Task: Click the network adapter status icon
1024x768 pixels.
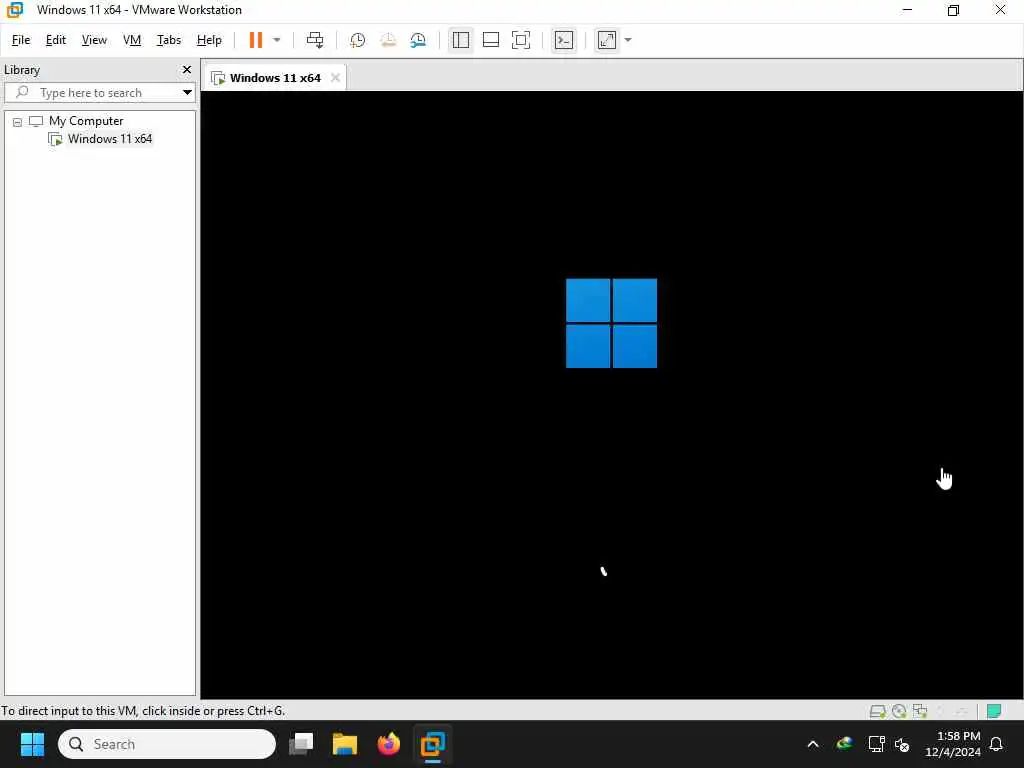Action: point(920,711)
